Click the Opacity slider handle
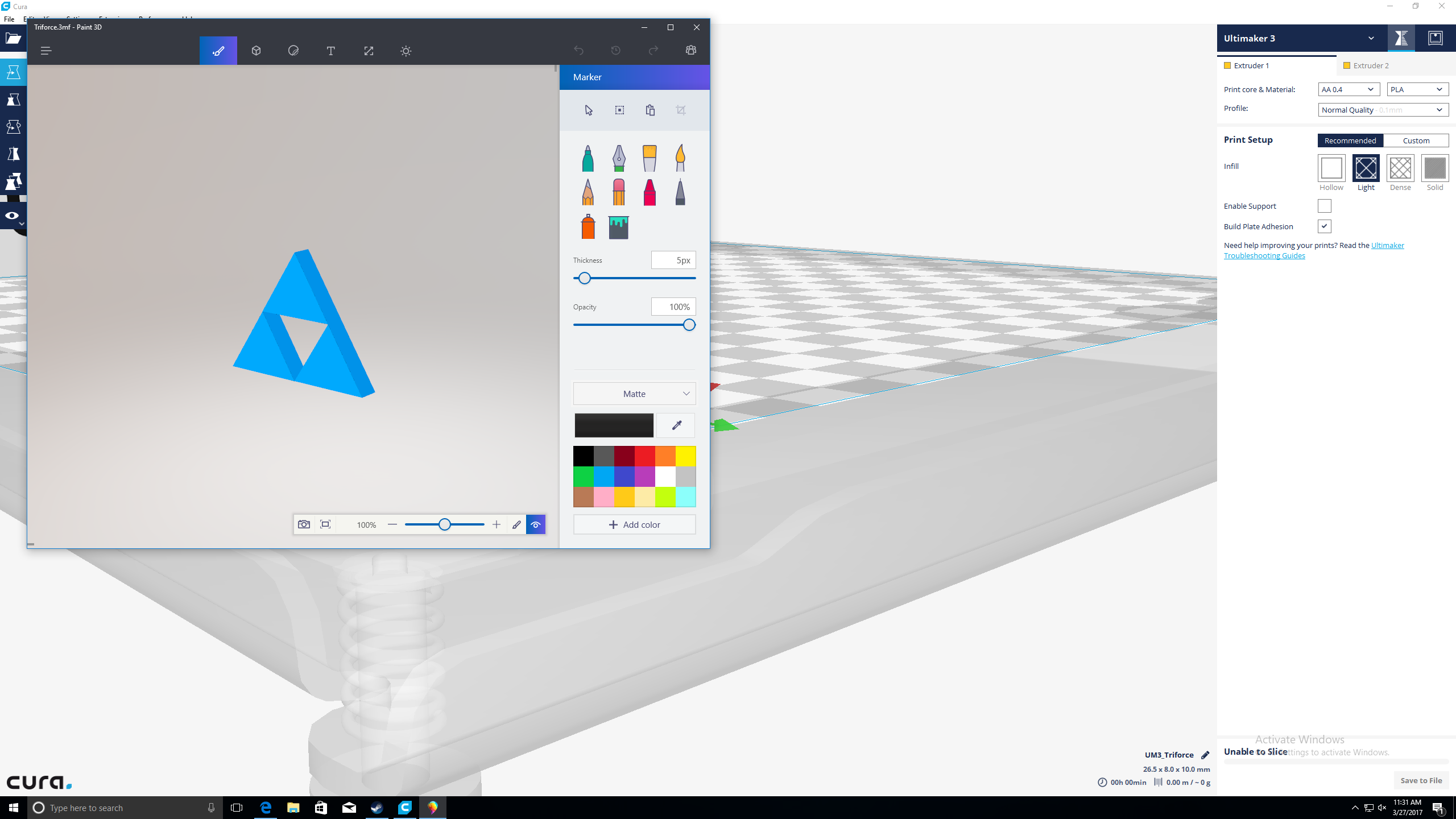 [x=689, y=325]
